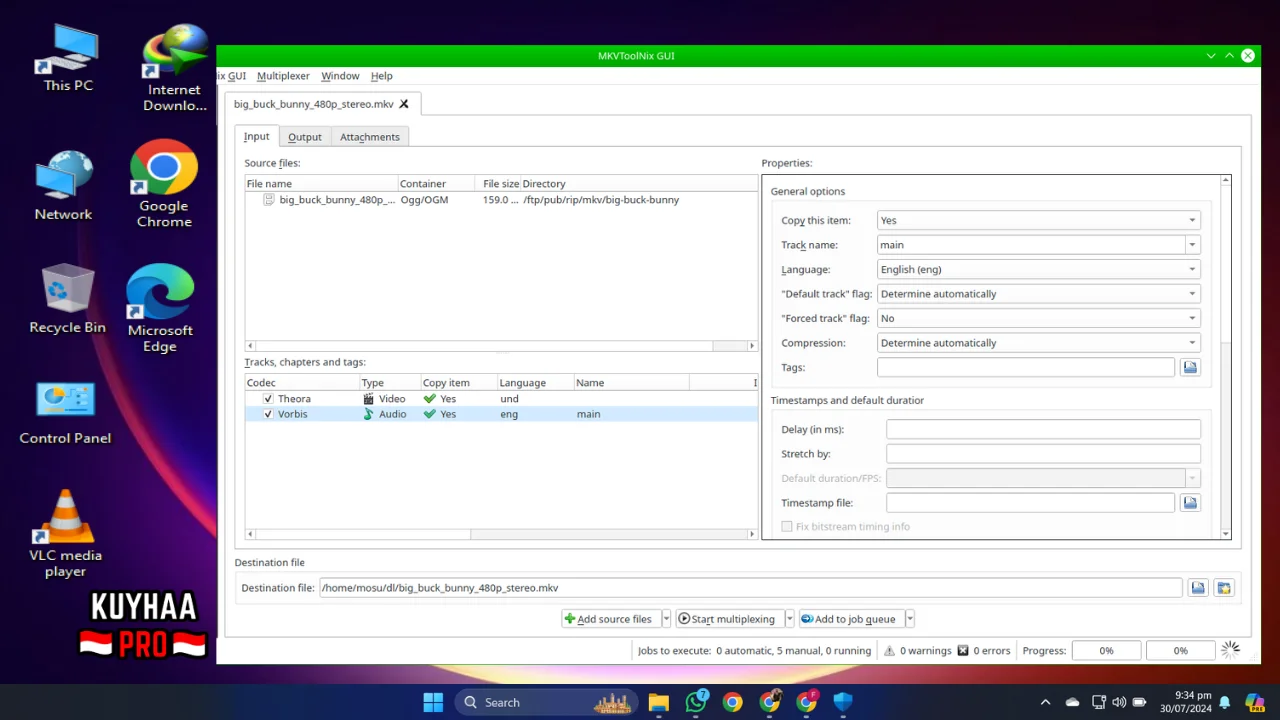Open the Language dropdown showing English (eng)
Screen dimensions: 1280x720
click(1038, 269)
